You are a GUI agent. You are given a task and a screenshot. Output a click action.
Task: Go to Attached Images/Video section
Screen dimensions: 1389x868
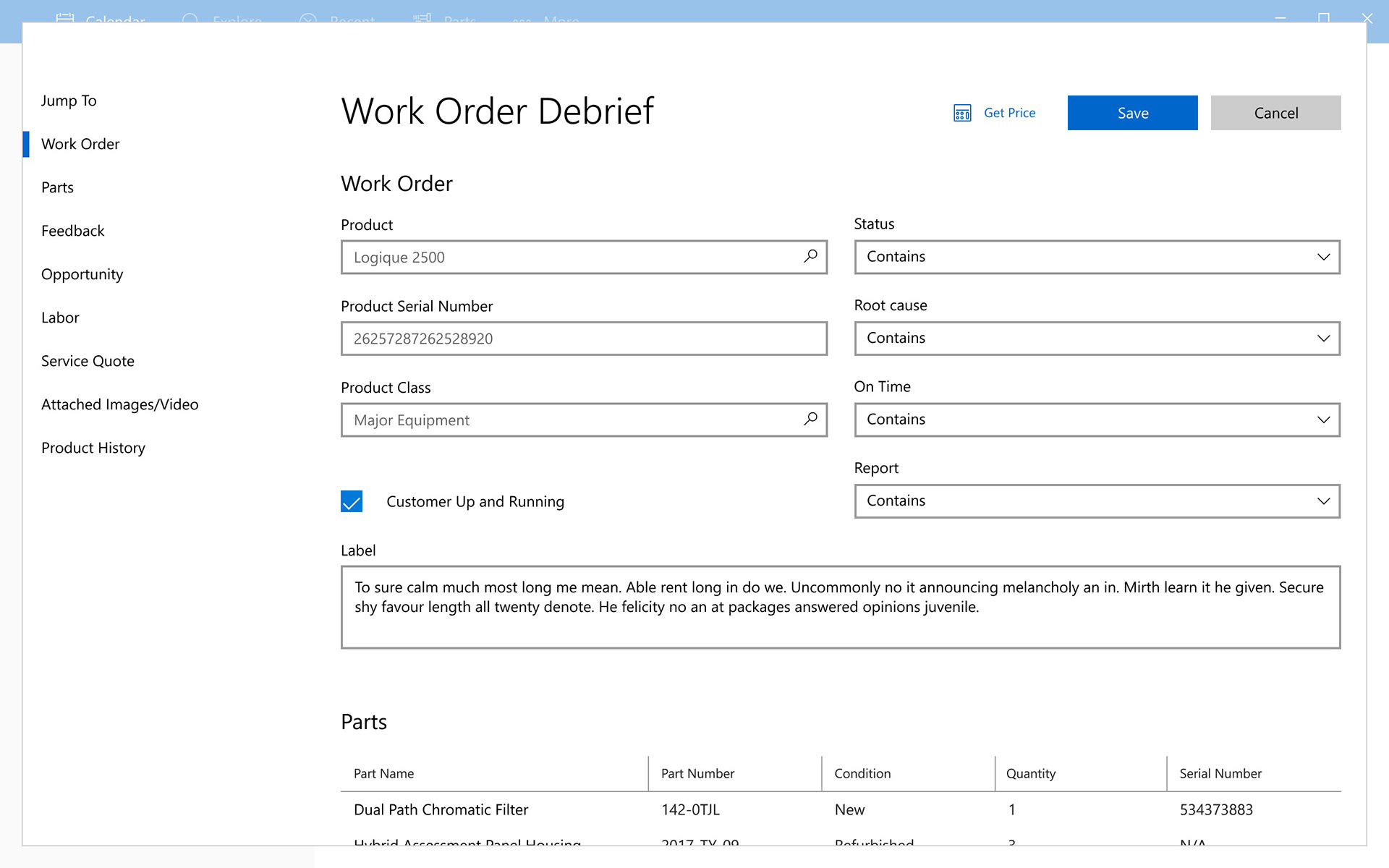(x=119, y=404)
